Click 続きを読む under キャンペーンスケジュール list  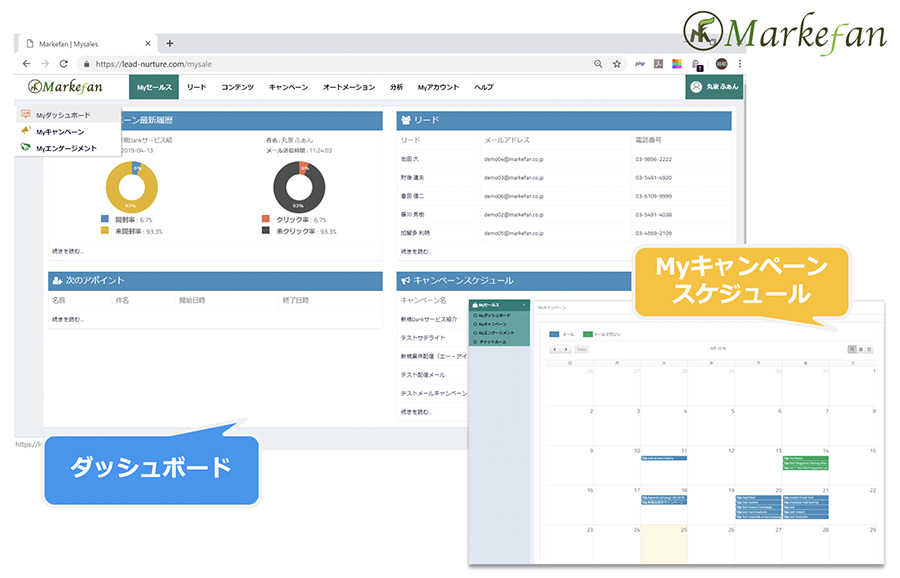coord(417,412)
